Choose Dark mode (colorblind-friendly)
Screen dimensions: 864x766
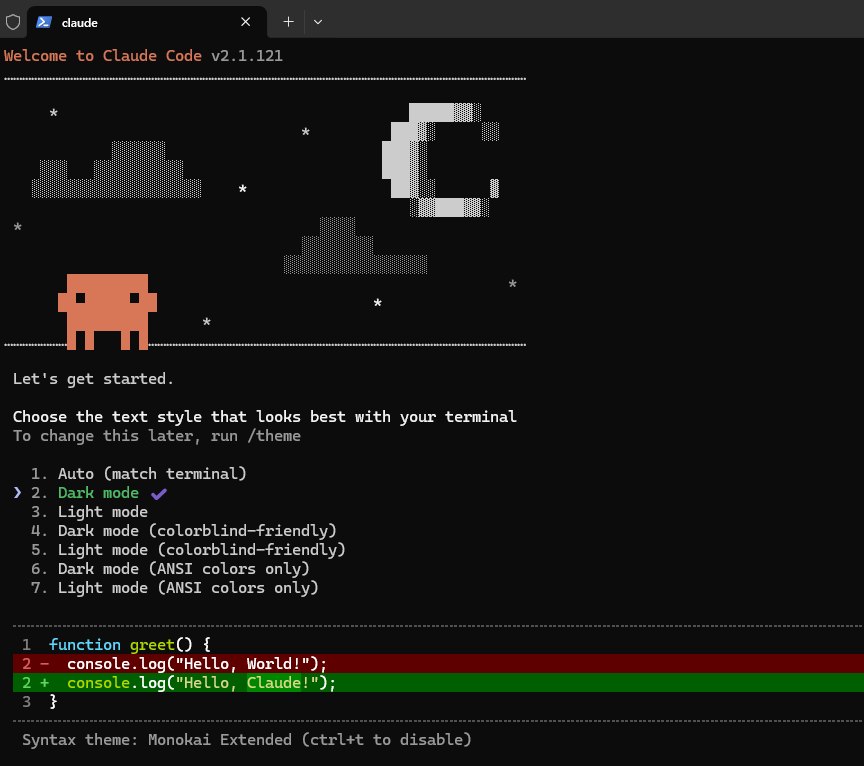click(183, 531)
